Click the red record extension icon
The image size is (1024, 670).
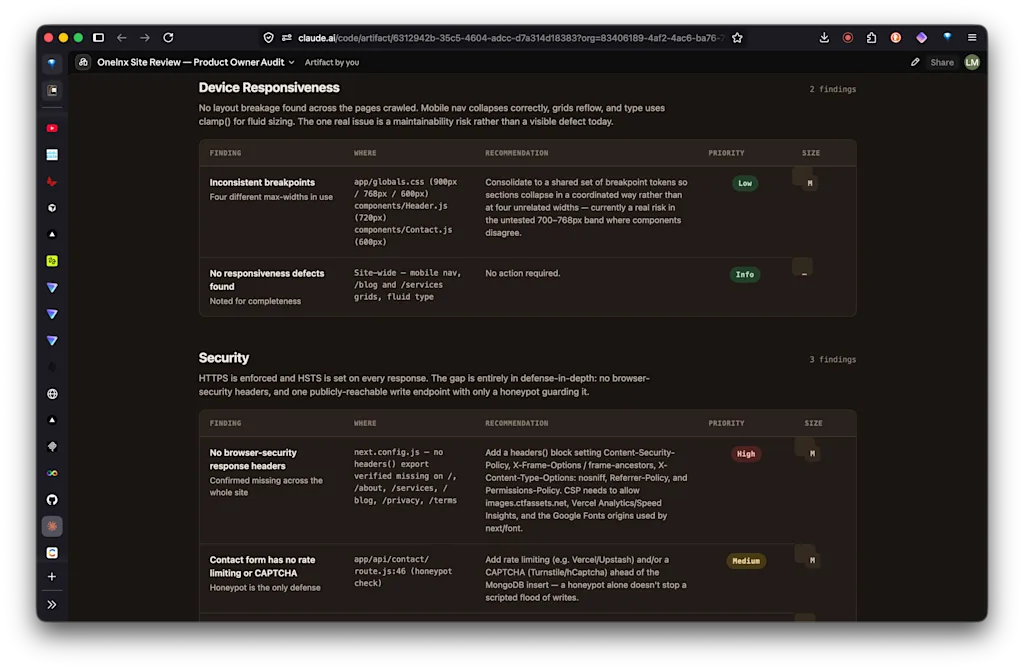[x=848, y=38]
